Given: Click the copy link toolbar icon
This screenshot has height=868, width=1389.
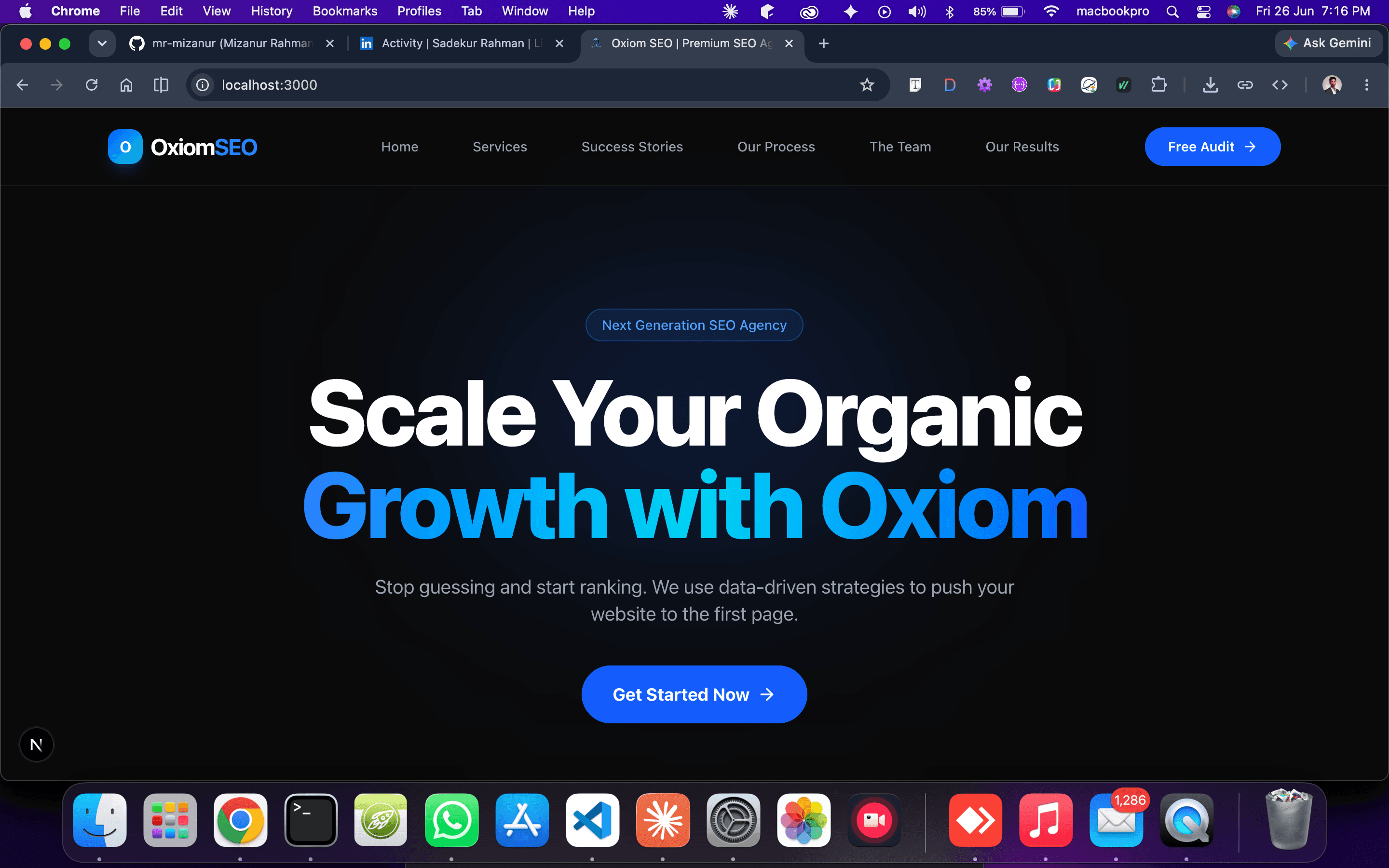Looking at the screenshot, I should 1245,85.
